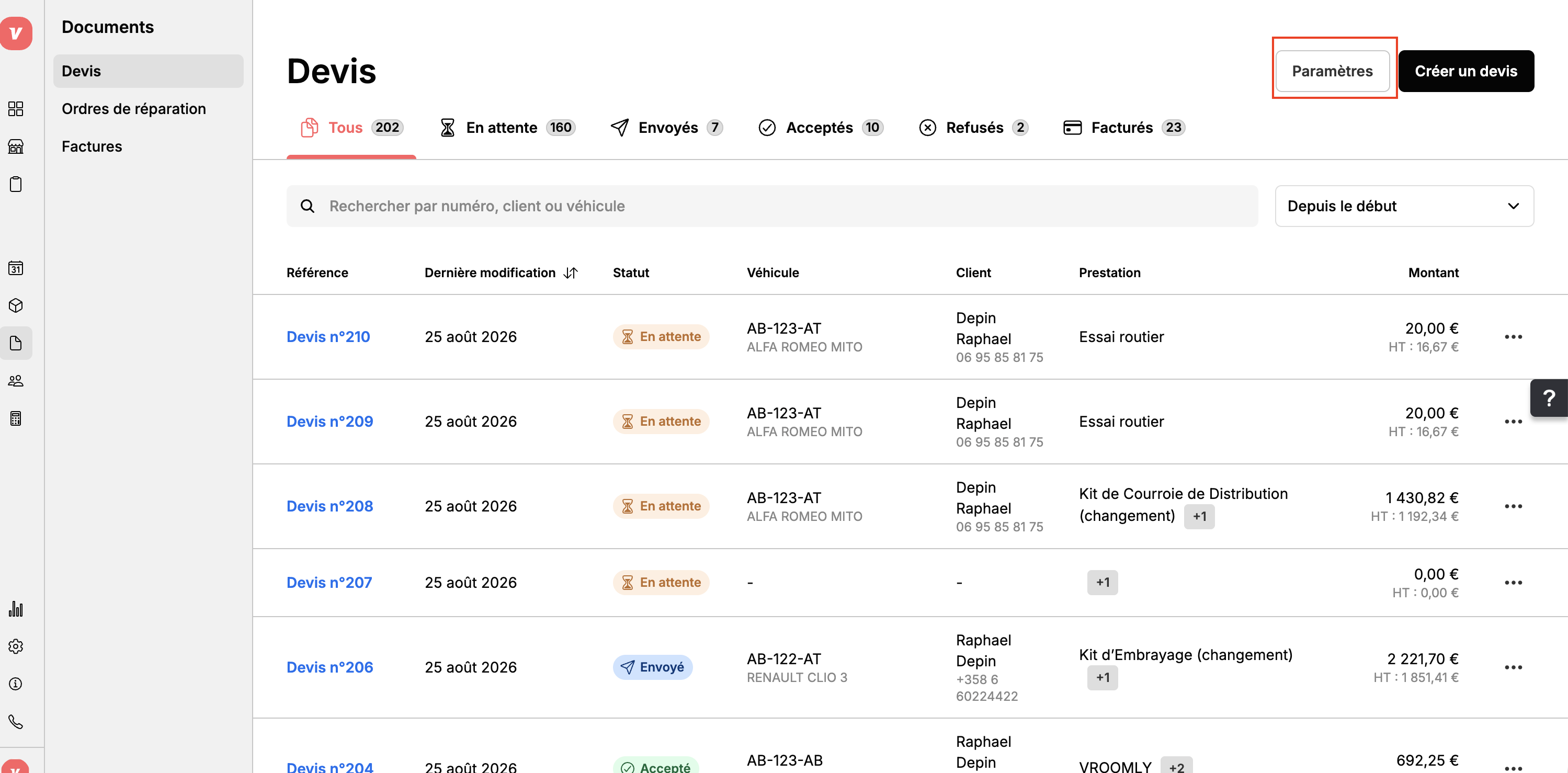Switch to the Envoyés tab
The image size is (1568, 773).
[x=666, y=127]
